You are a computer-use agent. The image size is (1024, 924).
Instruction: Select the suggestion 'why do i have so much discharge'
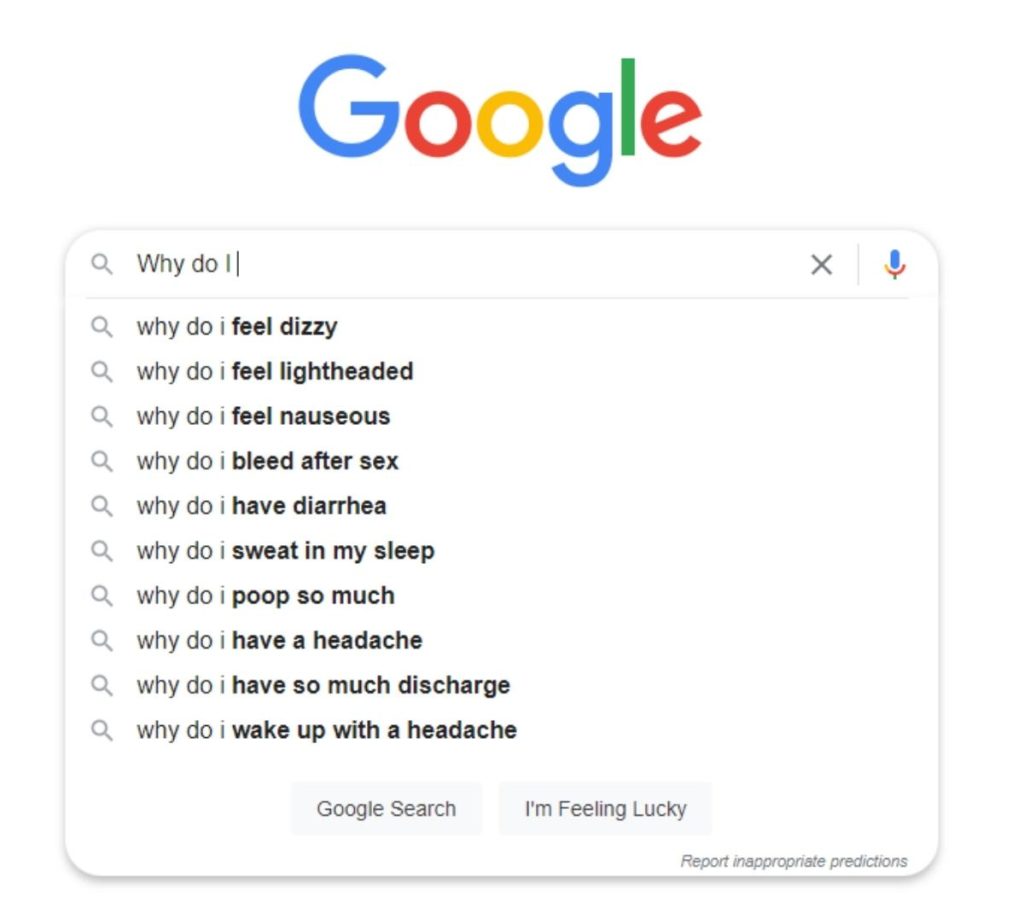(323, 685)
